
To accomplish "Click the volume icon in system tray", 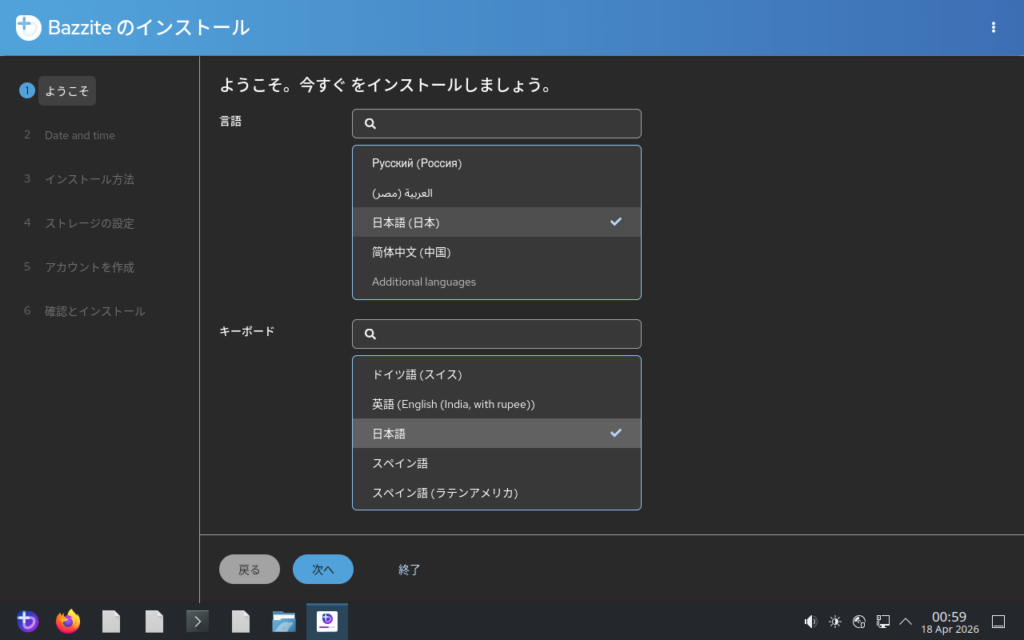I will (x=811, y=622).
